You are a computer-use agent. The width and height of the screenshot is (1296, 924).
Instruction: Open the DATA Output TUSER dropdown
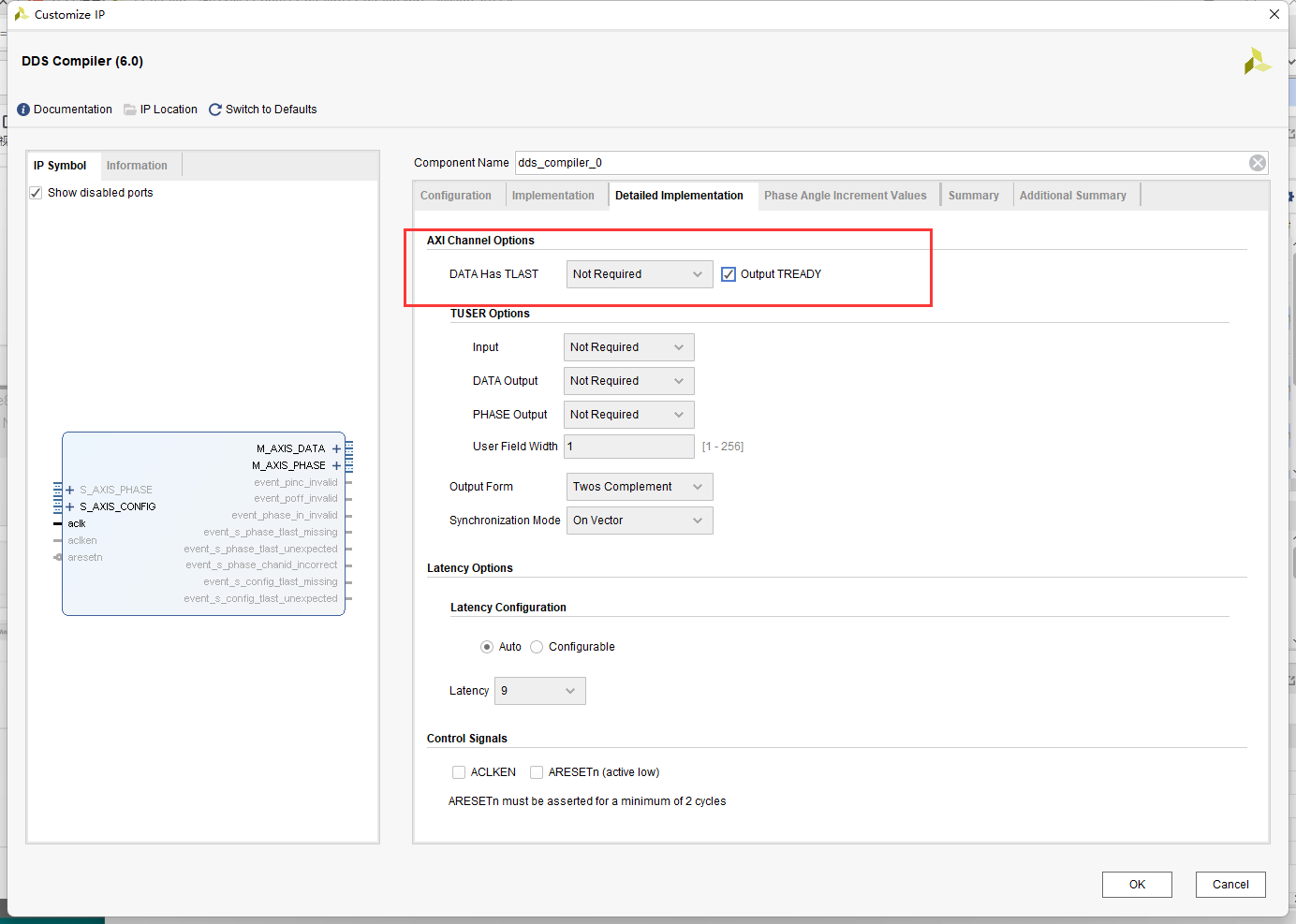click(629, 381)
